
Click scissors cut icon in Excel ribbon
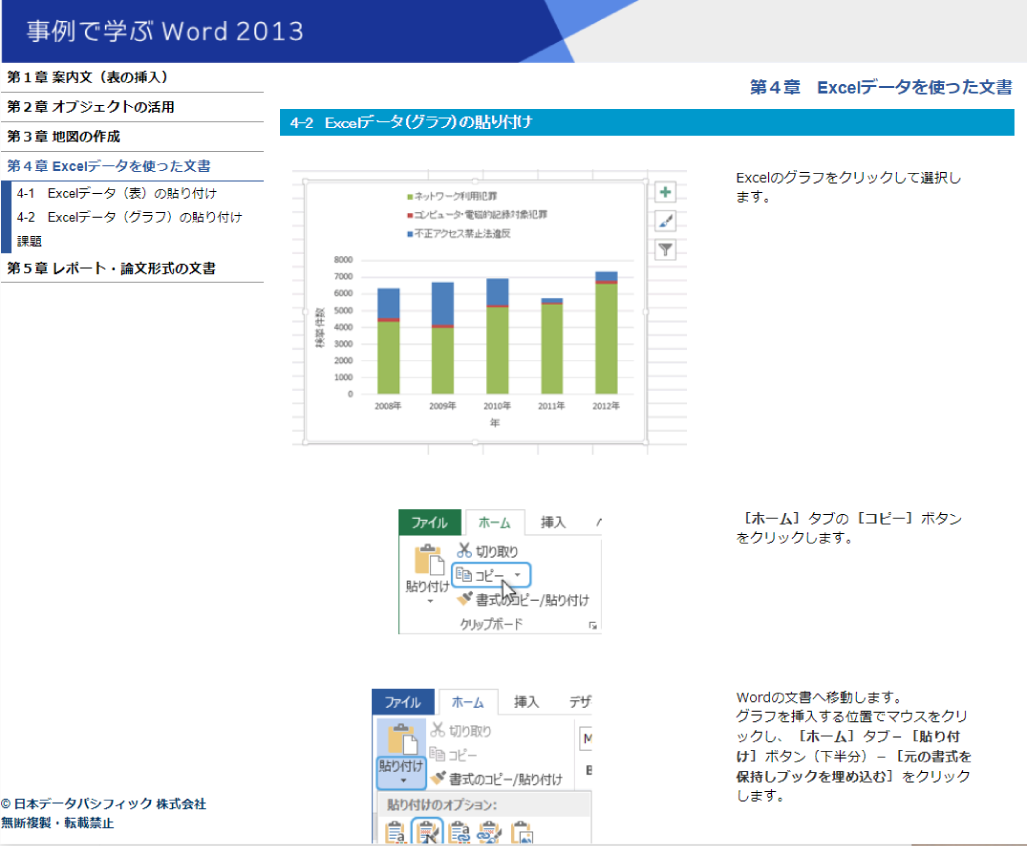(464, 550)
